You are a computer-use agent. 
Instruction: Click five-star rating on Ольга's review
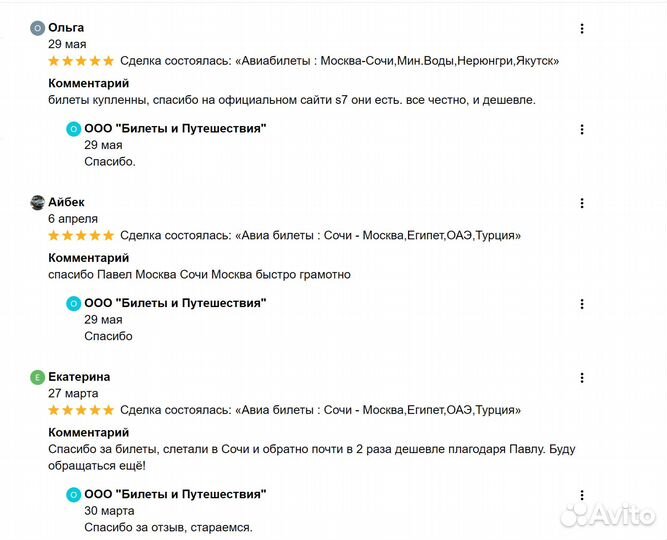click(x=81, y=61)
